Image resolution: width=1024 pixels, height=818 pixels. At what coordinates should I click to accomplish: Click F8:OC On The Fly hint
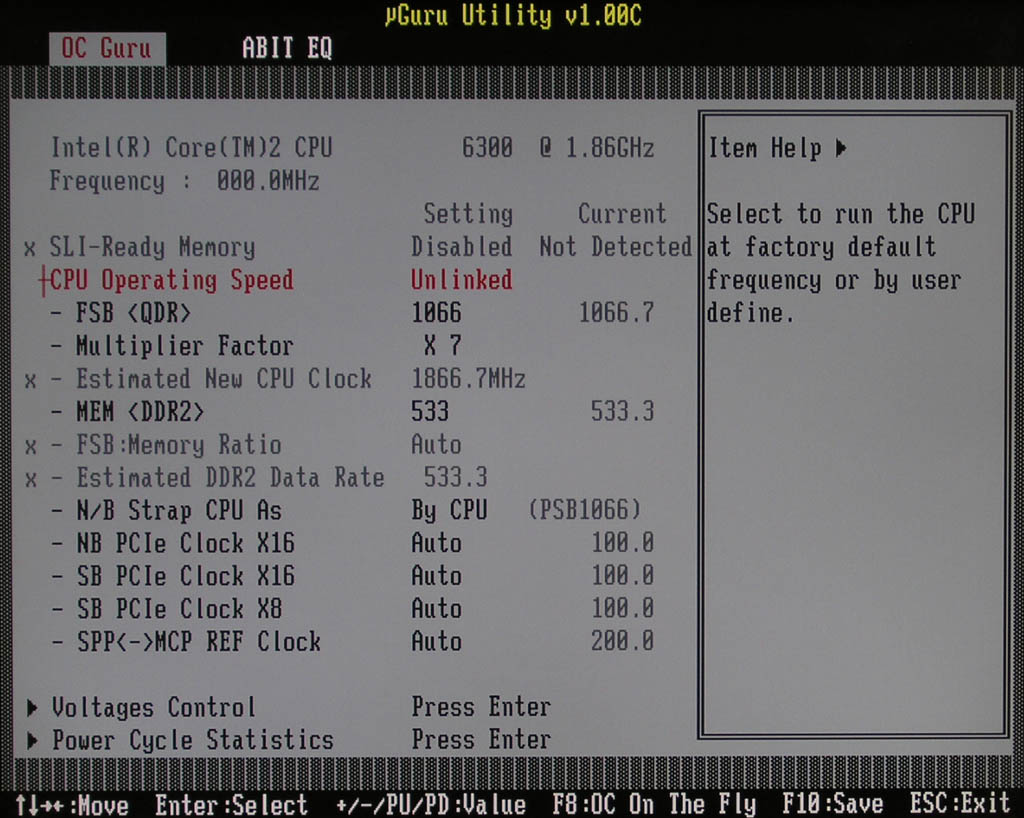[x=654, y=804]
